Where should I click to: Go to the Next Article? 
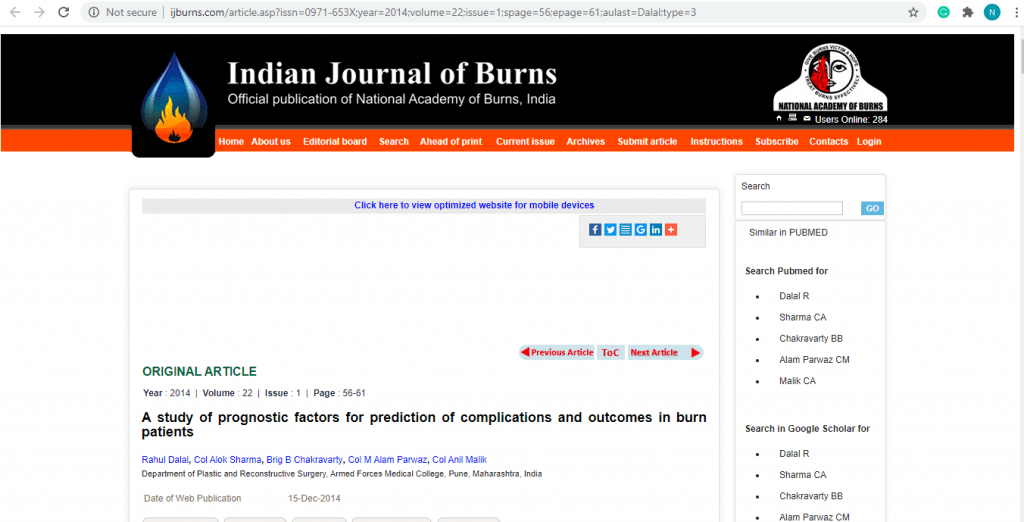click(x=664, y=353)
